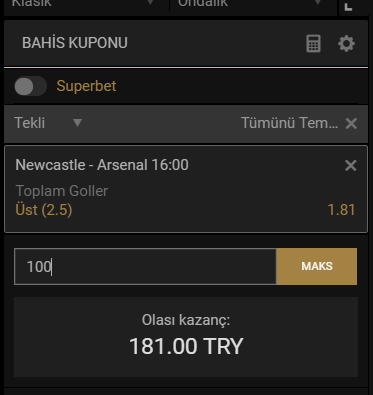The width and height of the screenshot is (373, 395).
Task: Select the BAHİS KUPONU header
Action: pos(75,43)
